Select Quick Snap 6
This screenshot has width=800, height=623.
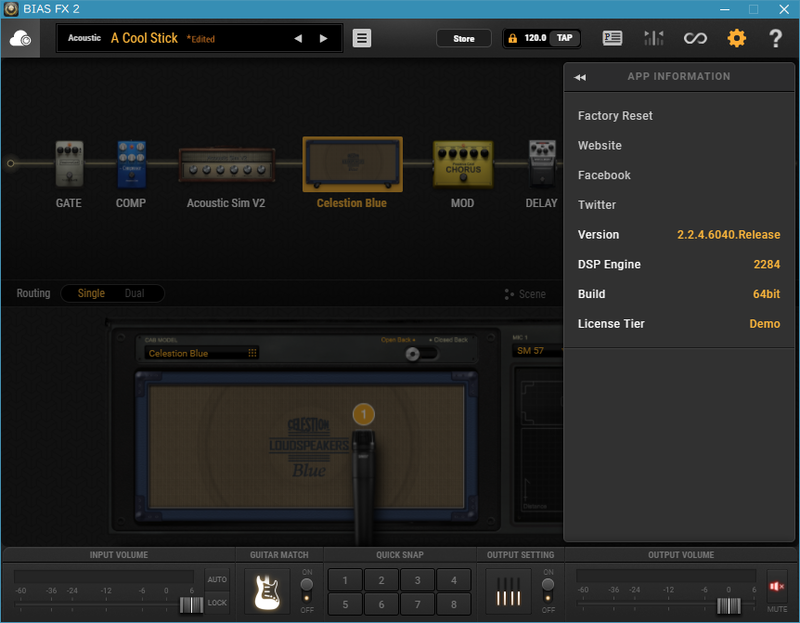(381, 604)
